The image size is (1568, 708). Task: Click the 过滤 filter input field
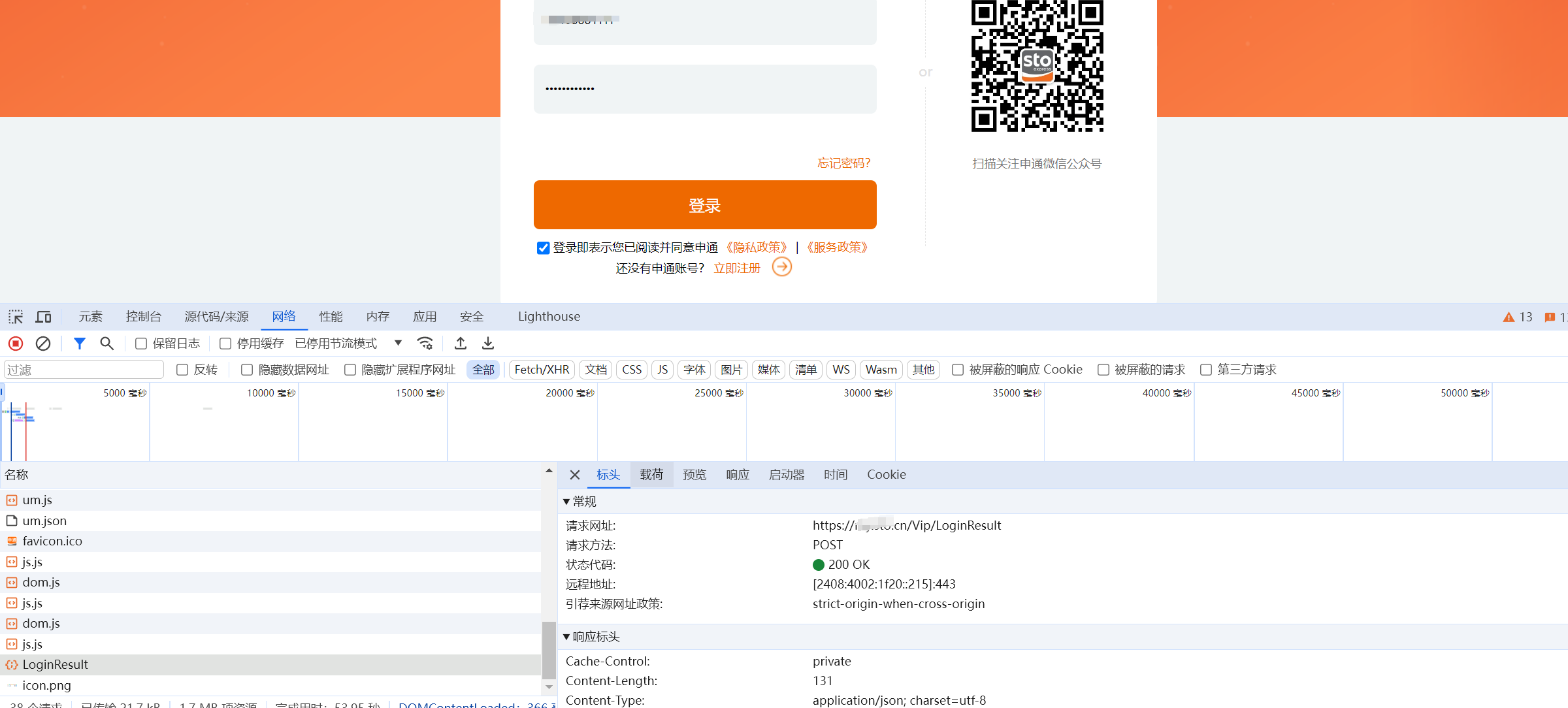coord(84,370)
